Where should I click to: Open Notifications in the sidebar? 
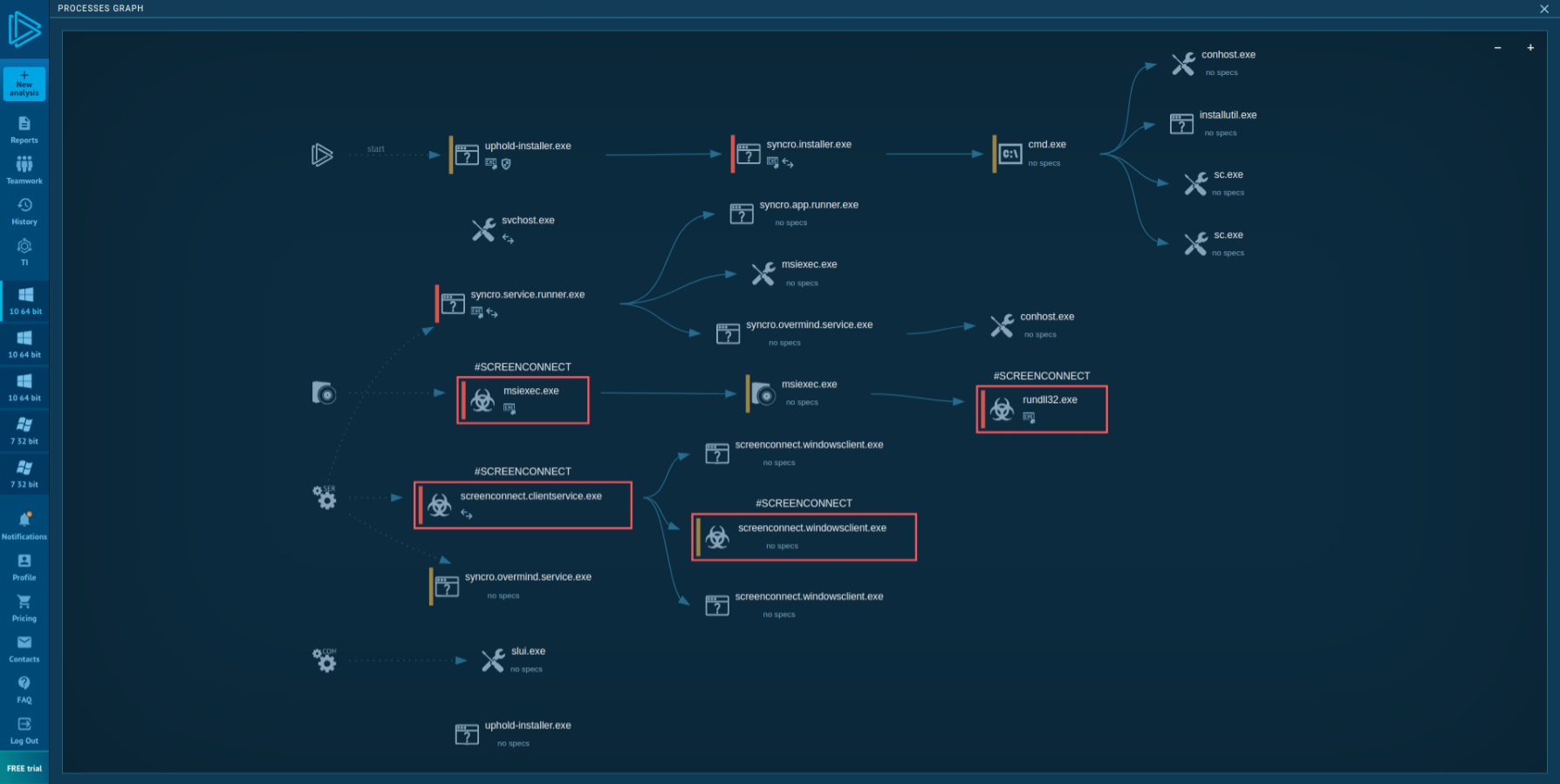point(24,526)
